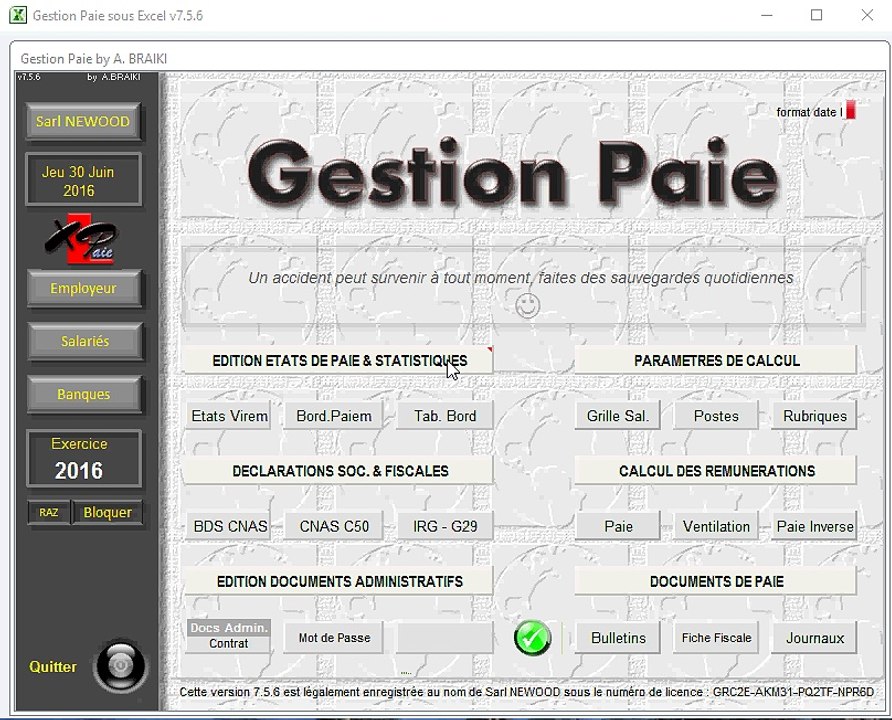Viewport: 892px width, 720px height.
Task: Click the Excel icon in title bar
Action: (x=18, y=15)
